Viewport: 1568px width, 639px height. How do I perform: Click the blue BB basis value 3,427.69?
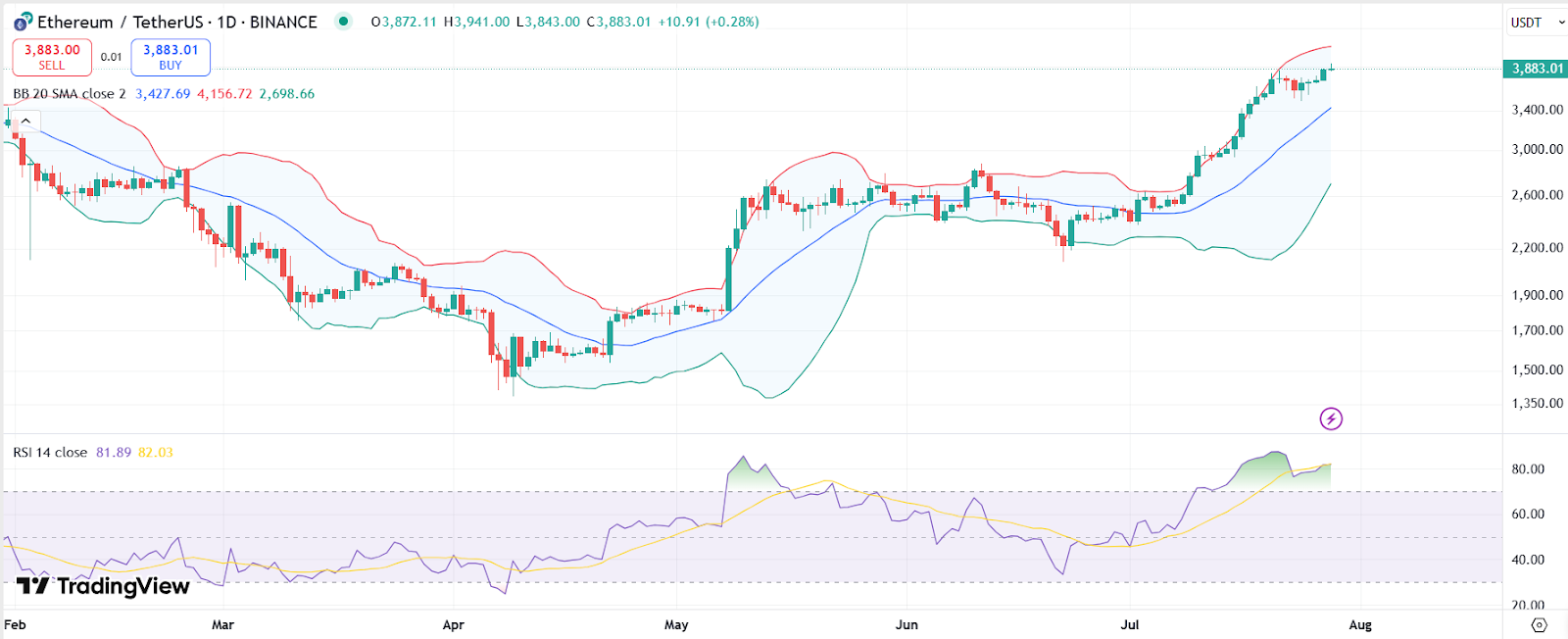(x=163, y=94)
